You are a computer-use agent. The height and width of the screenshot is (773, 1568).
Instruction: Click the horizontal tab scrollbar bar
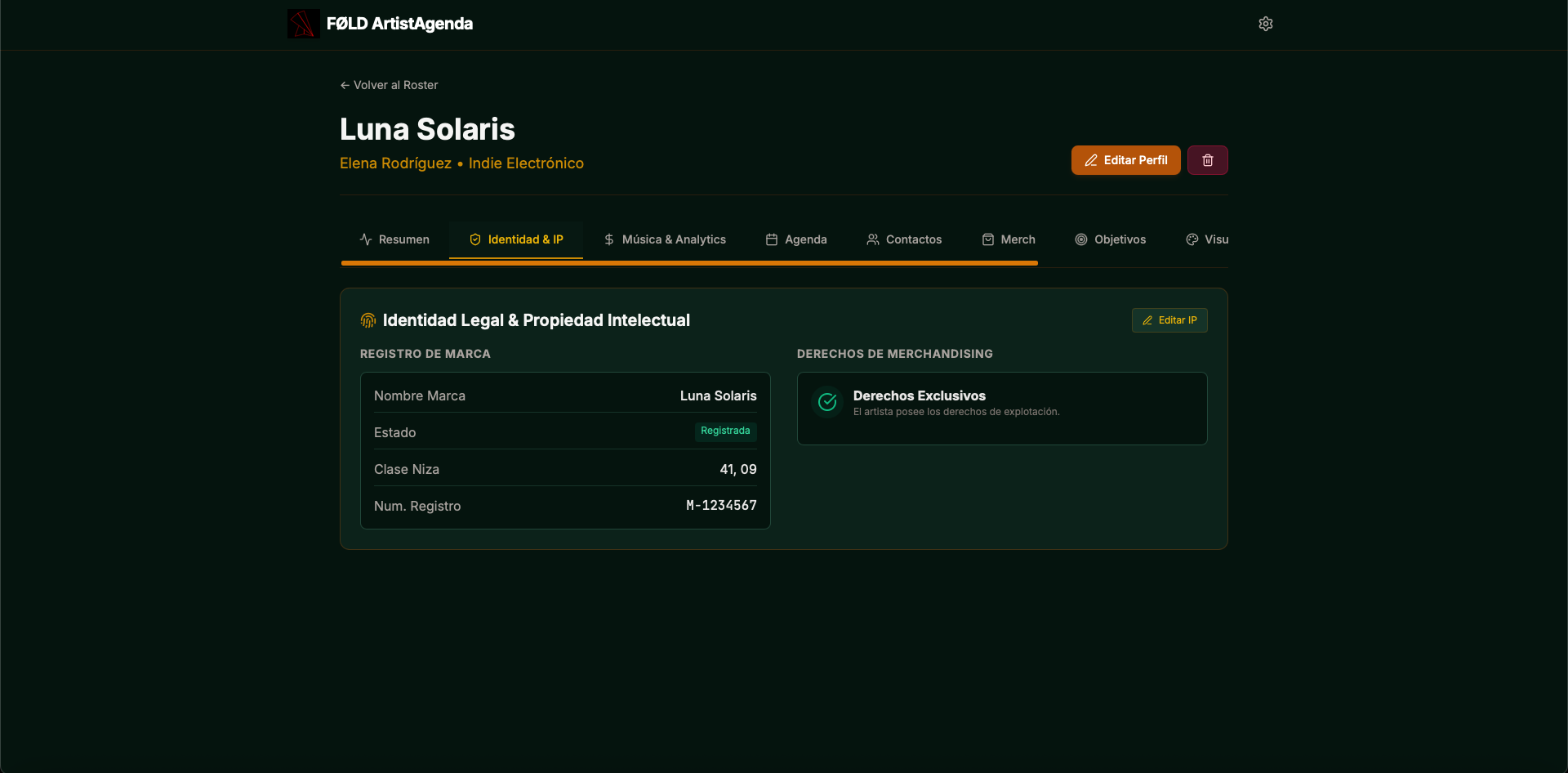click(689, 263)
